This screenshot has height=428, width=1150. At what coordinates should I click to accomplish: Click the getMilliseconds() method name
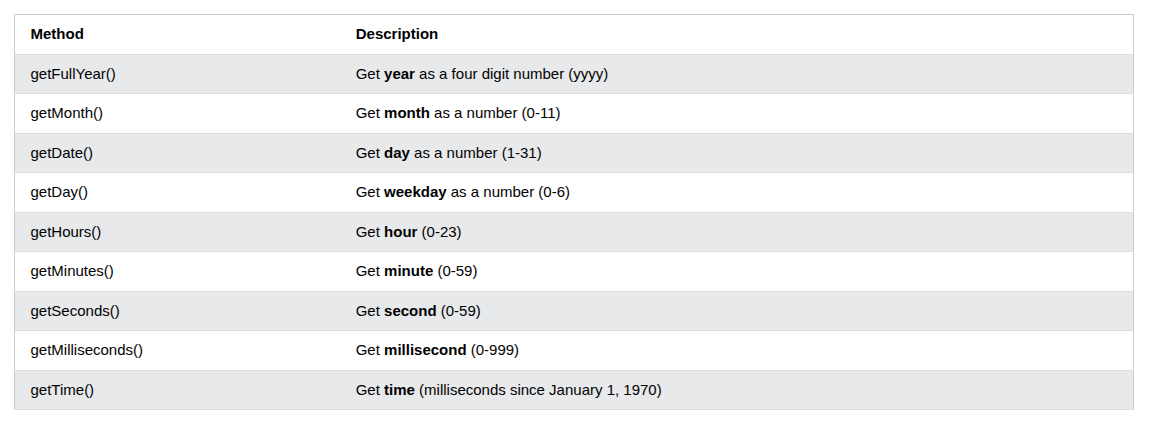[x=87, y=350]
